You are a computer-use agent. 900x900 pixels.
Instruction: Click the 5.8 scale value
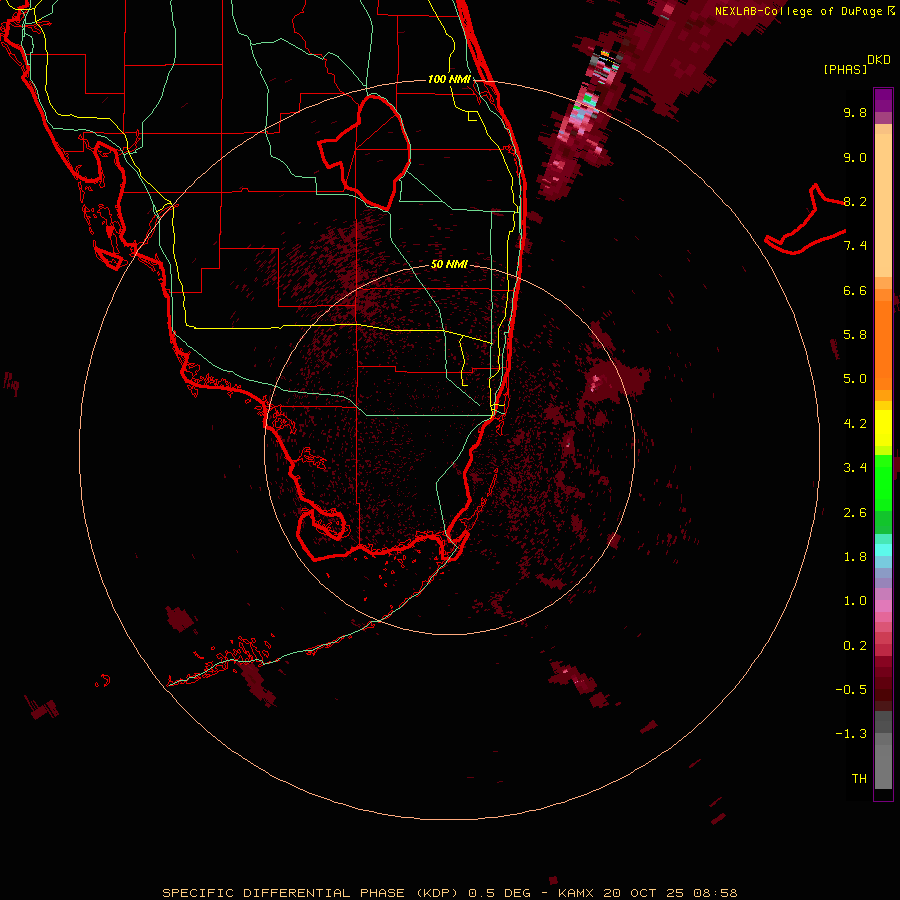pos(855,335)
